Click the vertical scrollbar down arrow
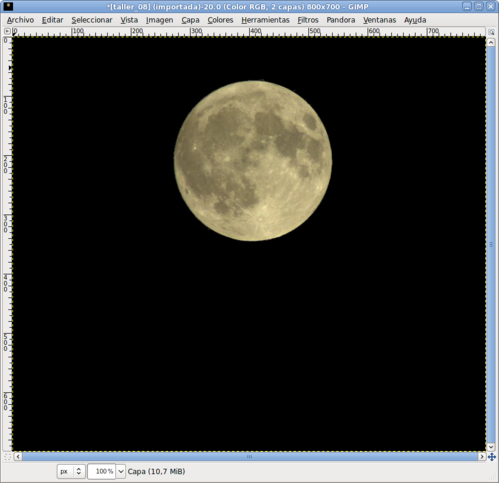The image size is (499, 483). point(491,447)
